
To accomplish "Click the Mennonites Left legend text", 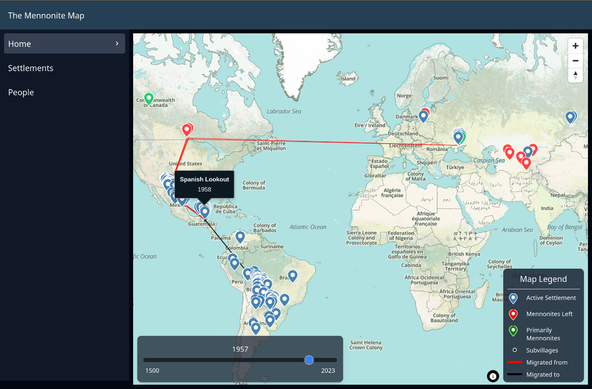I will pos(549,314).
